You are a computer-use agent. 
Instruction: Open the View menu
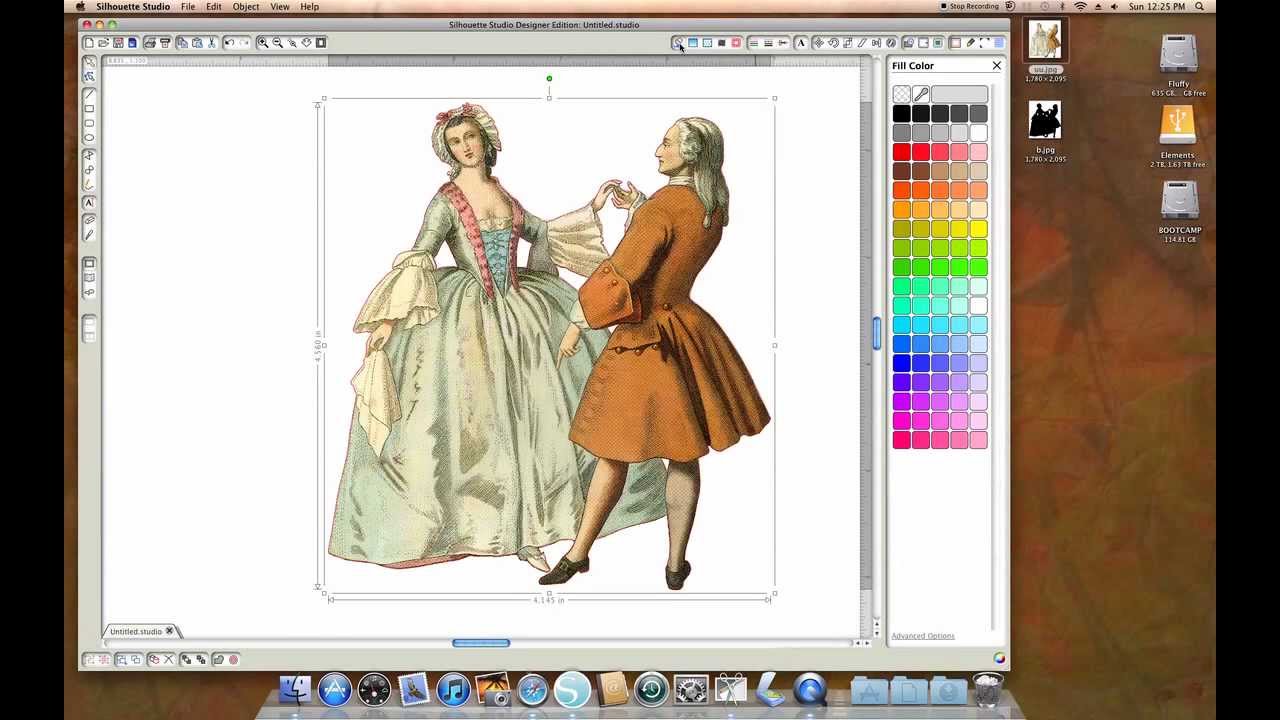(x=280, y=7)
